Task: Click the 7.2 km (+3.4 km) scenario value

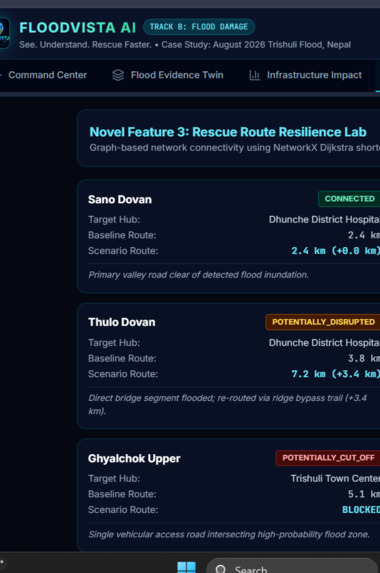Action: [x=335, y=374]
